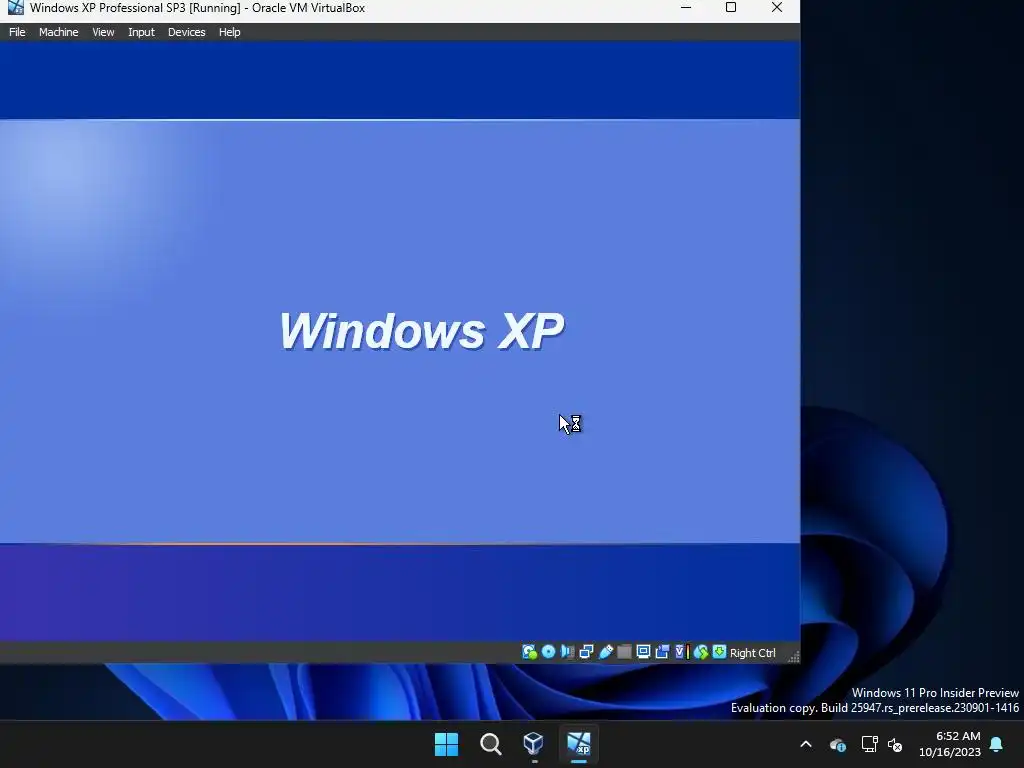Open the clock showing 6:52 AM
The width and height of the screenshot is (1024, 768).
pyautogui.click(x=950, y=744)
